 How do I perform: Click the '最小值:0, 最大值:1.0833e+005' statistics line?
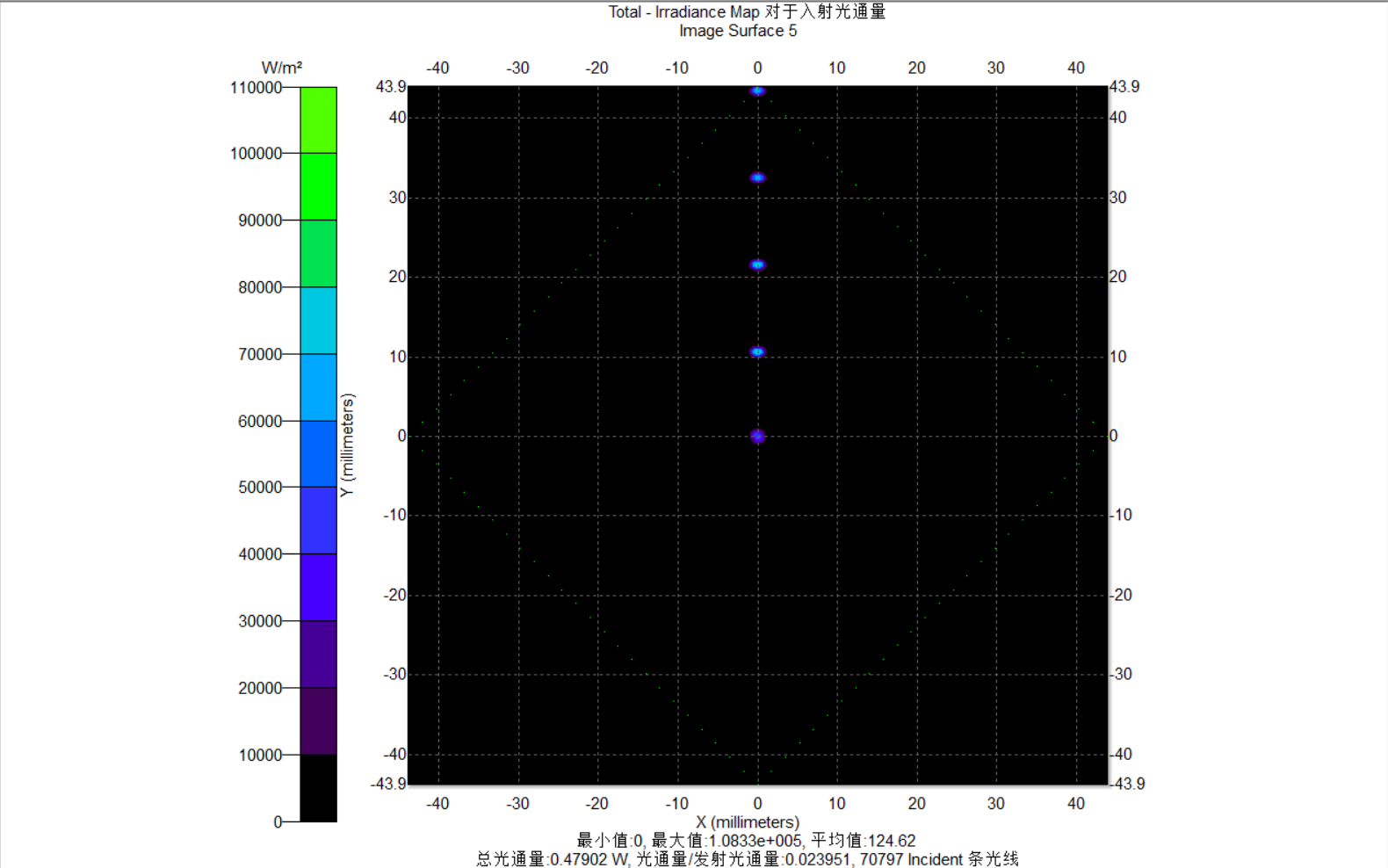click(746, 841)
